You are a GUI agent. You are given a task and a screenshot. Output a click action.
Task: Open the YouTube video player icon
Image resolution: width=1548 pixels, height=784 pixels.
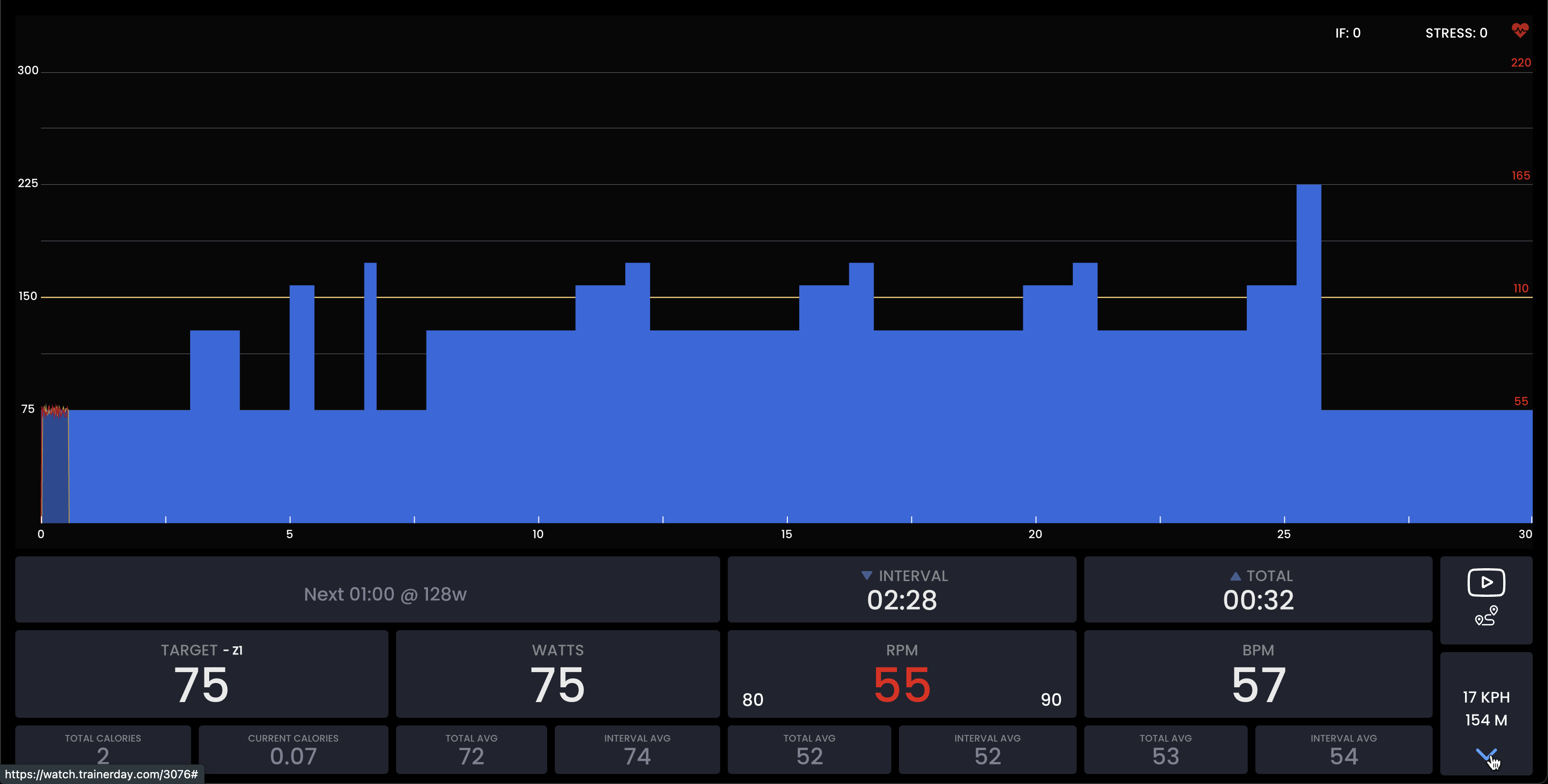(1486, 582)
